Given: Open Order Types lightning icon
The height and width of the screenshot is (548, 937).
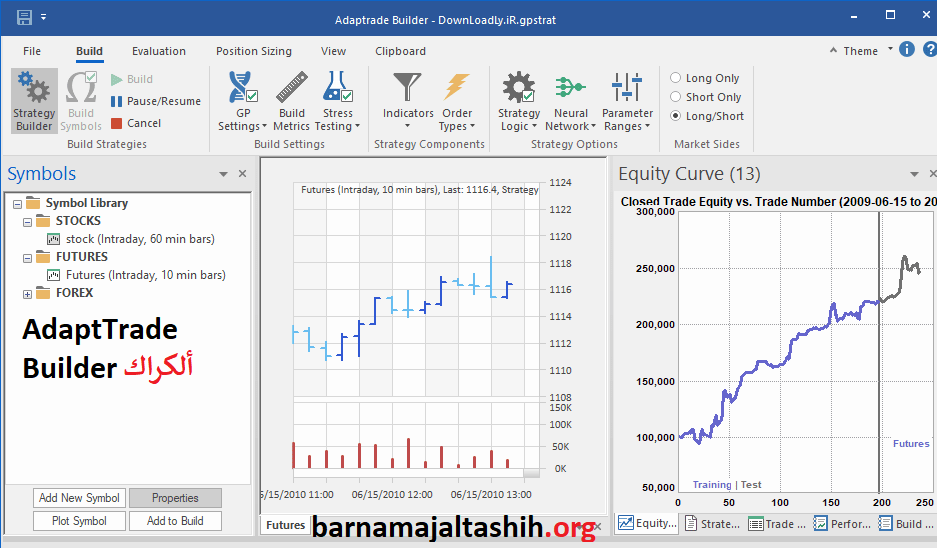Looking at the screenshot, I should click(x=457, y=87).
